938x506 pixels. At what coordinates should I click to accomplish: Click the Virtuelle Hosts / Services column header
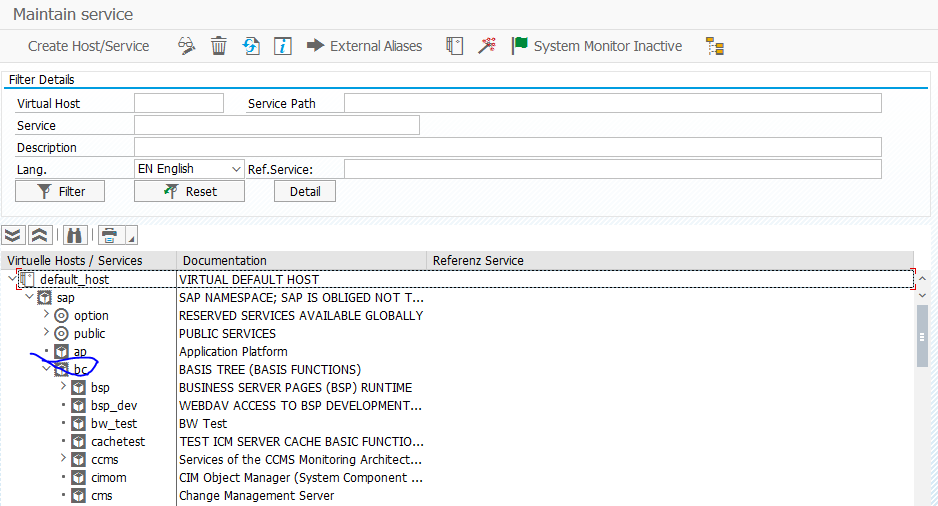(75, 261)
